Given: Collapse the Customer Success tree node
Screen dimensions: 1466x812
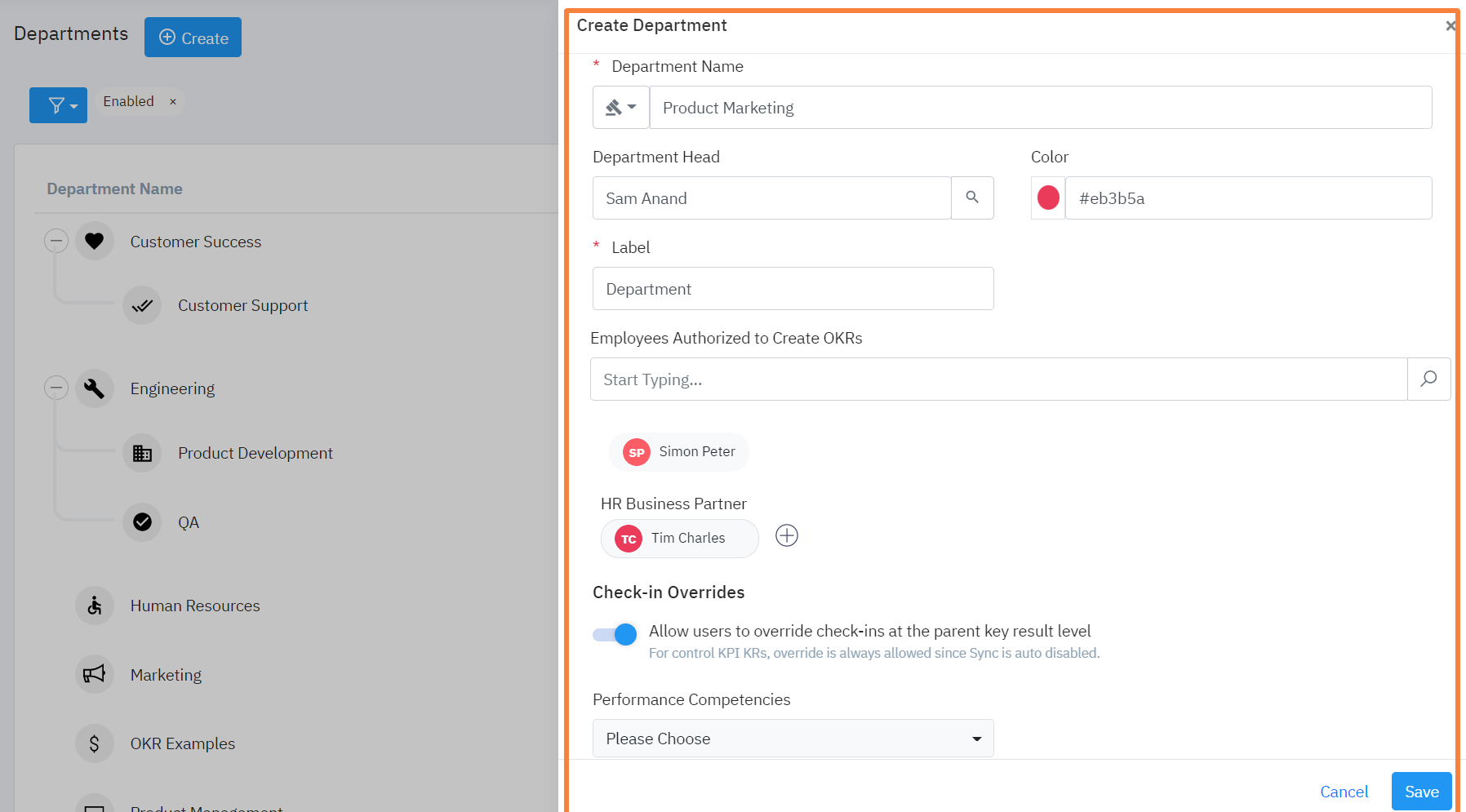Looking at the screenshot, I should (56, 241).
